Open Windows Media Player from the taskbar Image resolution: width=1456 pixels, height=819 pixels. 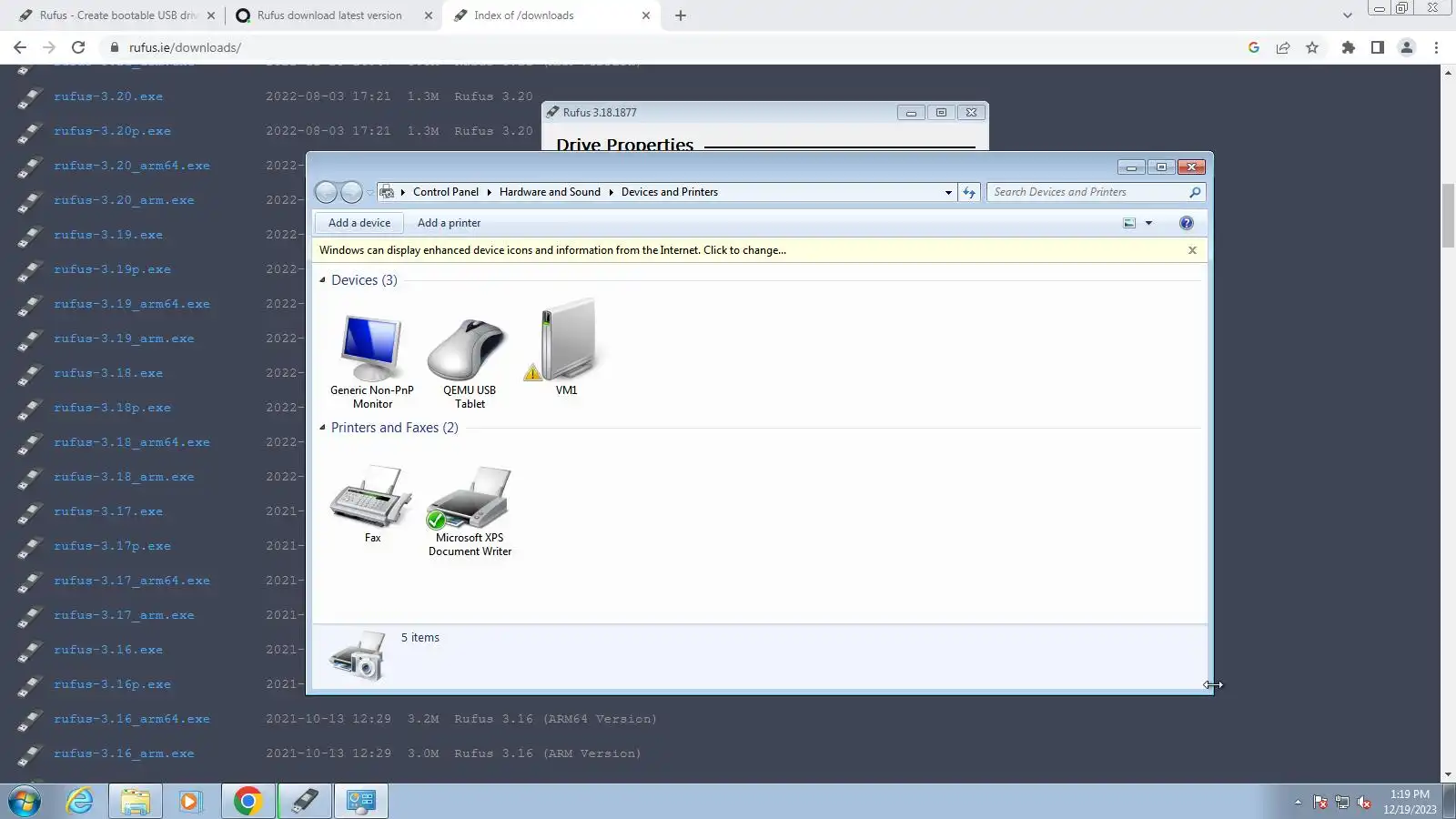[x=189, y=802]
